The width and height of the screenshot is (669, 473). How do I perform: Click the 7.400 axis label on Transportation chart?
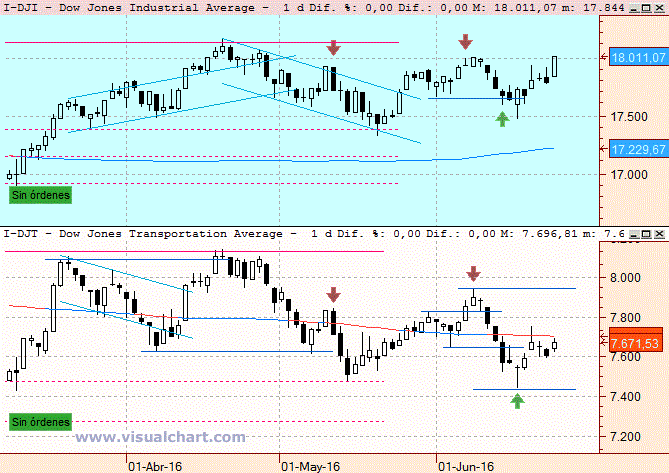(625, 397)
